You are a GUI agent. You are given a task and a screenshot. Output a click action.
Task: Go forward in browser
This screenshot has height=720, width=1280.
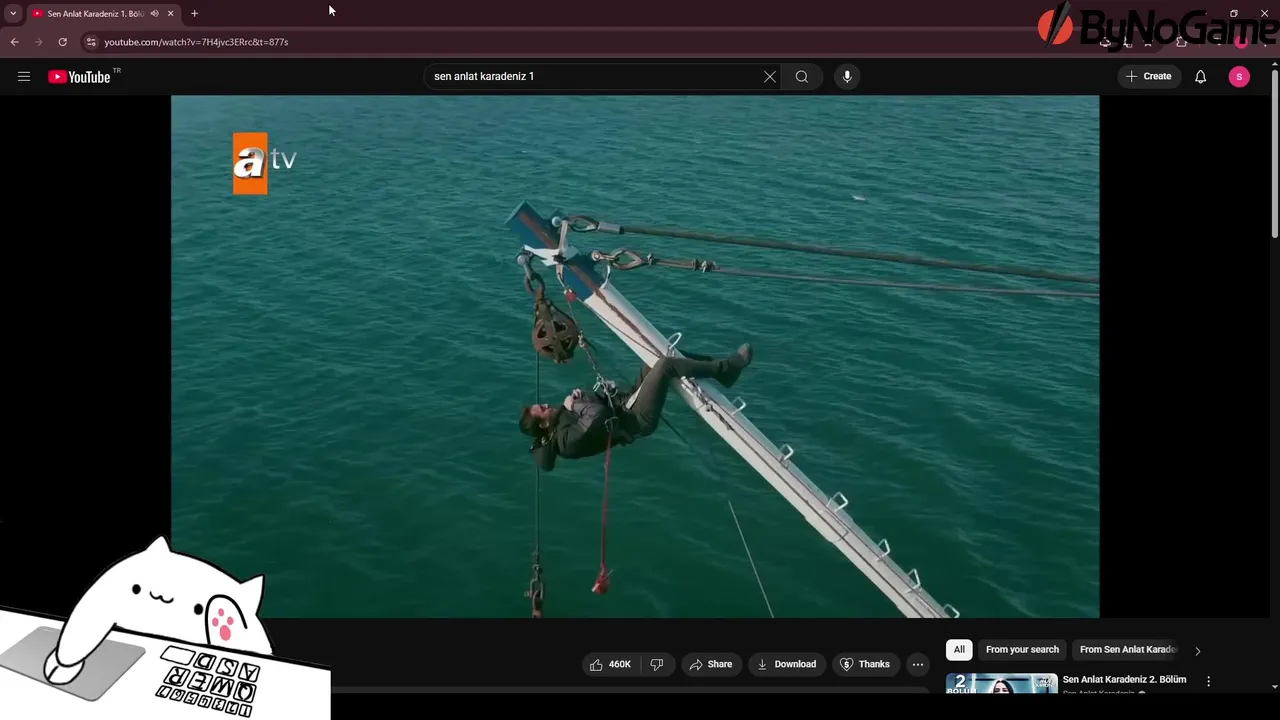click(x=38, y=42)
